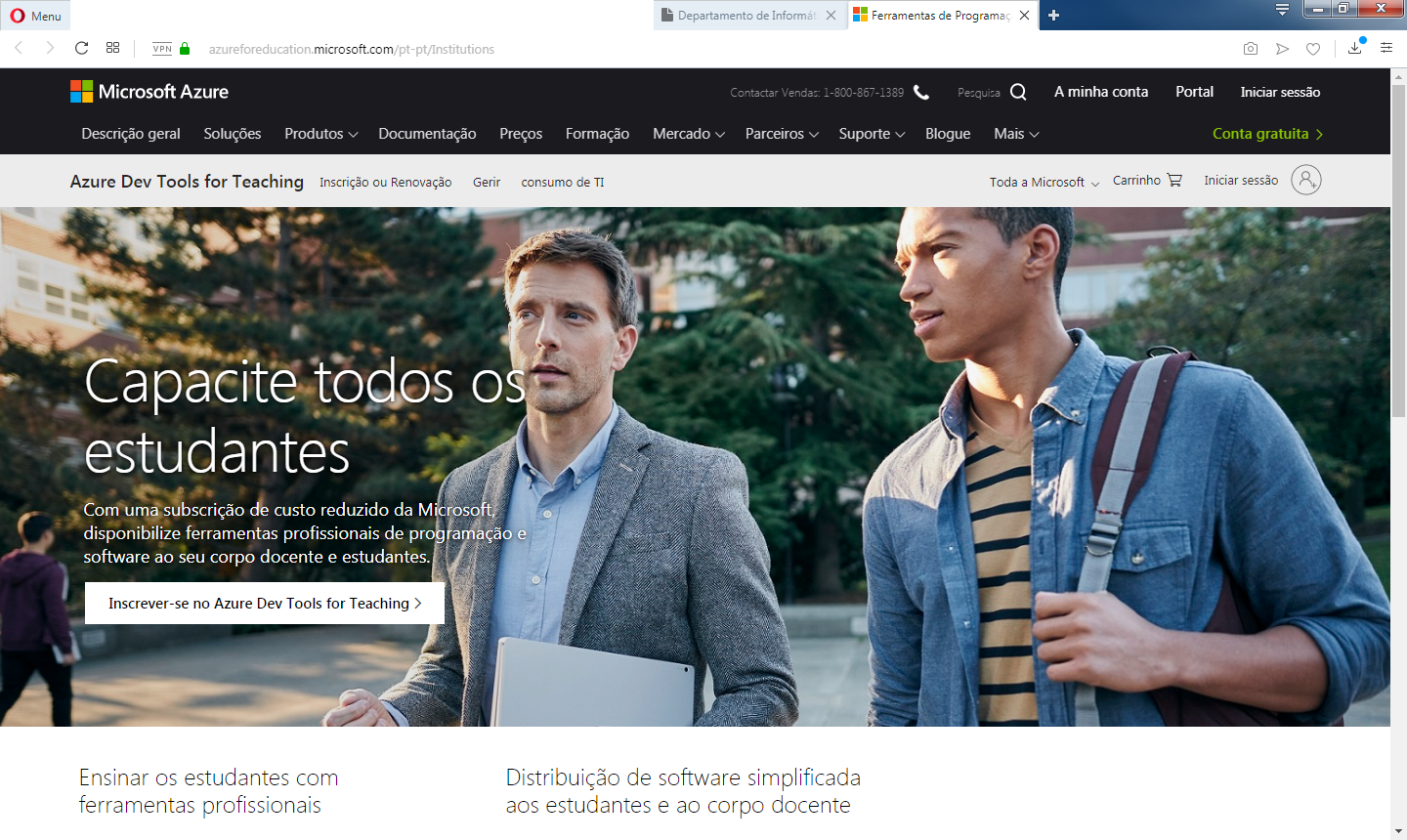Open the Gerir link
Screen dimensions: 1407x840
(x=487, y=182)
